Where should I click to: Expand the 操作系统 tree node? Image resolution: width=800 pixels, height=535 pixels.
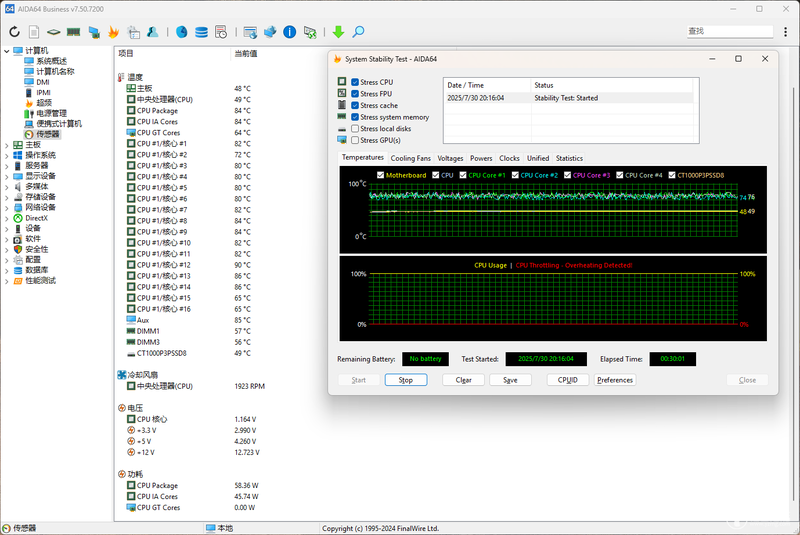pyautogui.click(x=7, y=155)
